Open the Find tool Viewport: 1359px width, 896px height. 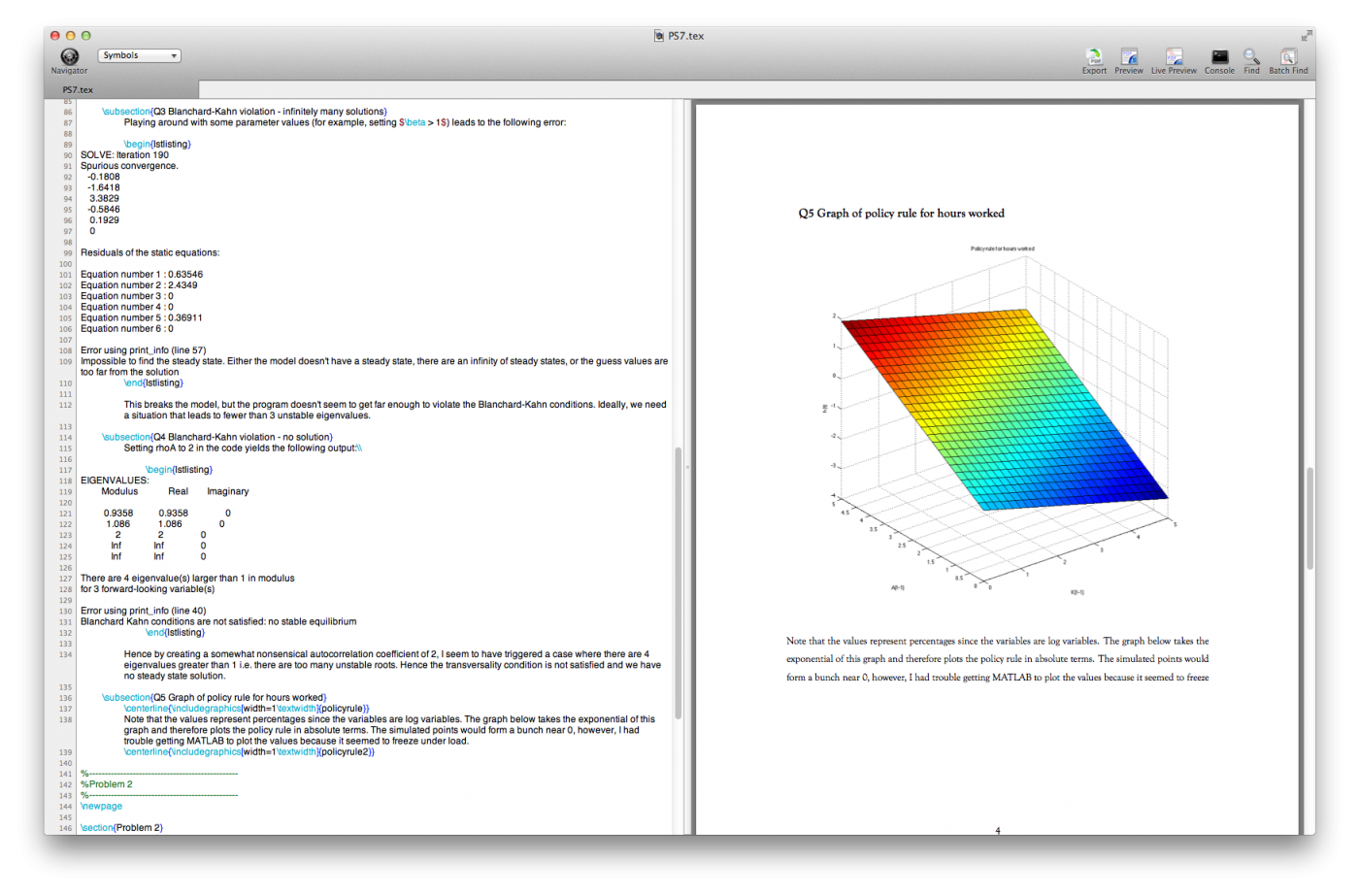1251,60
